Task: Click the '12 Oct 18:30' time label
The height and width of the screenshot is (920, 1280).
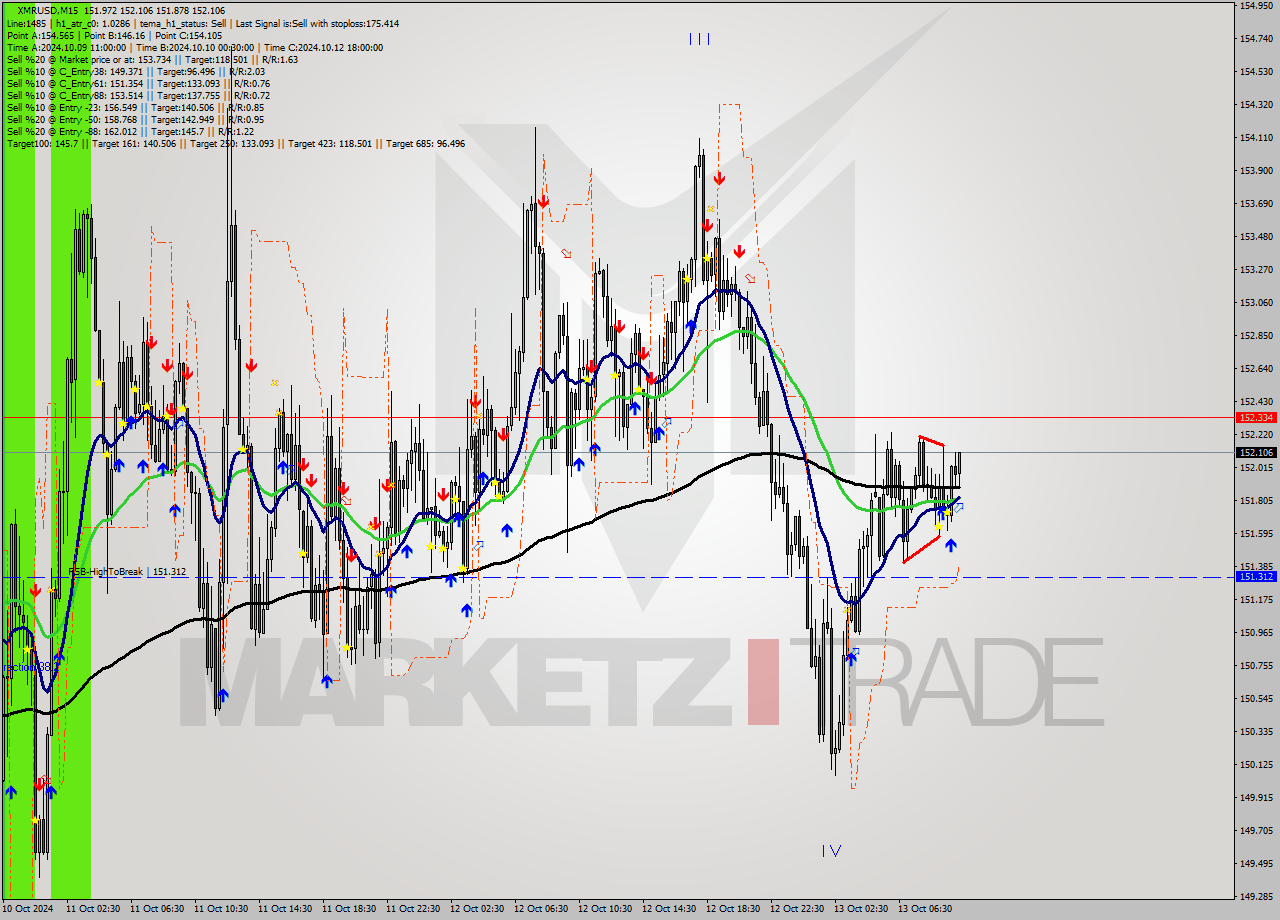Action: (x=733, y=909)
